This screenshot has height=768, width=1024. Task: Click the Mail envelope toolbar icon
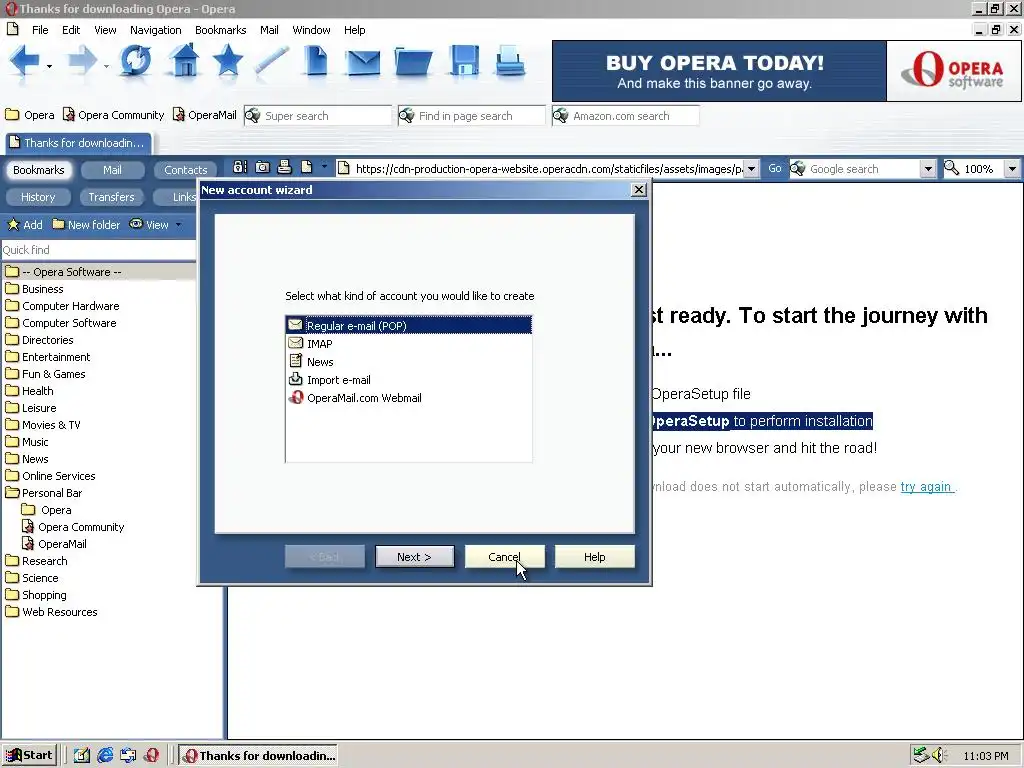click(x=363, y=63)
